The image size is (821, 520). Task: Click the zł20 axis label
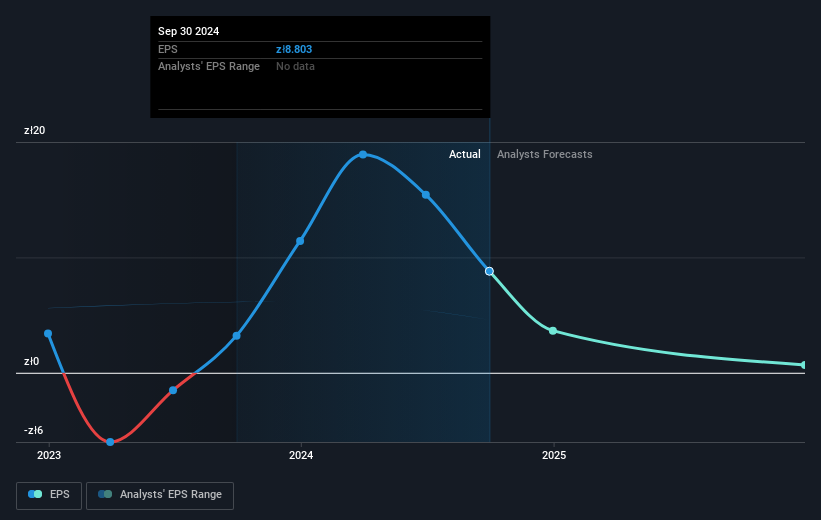pyautogui.click(x=35, y=130)
